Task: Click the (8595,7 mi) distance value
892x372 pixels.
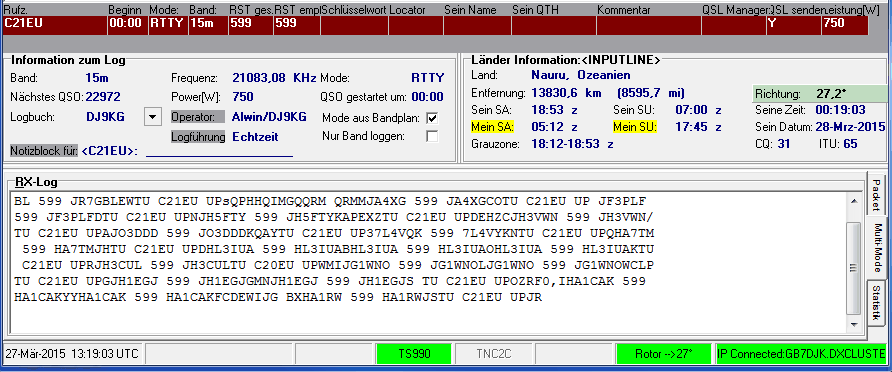Action: pyautogui.click(x=650, y=93)
